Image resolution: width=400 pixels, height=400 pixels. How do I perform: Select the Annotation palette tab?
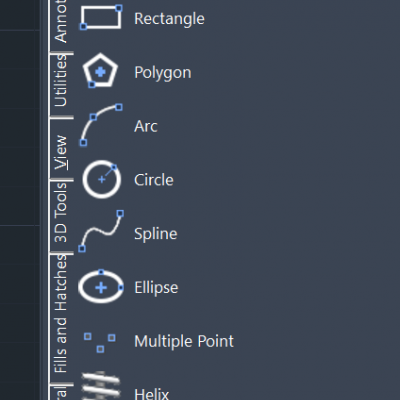click(x=61, y=21)
